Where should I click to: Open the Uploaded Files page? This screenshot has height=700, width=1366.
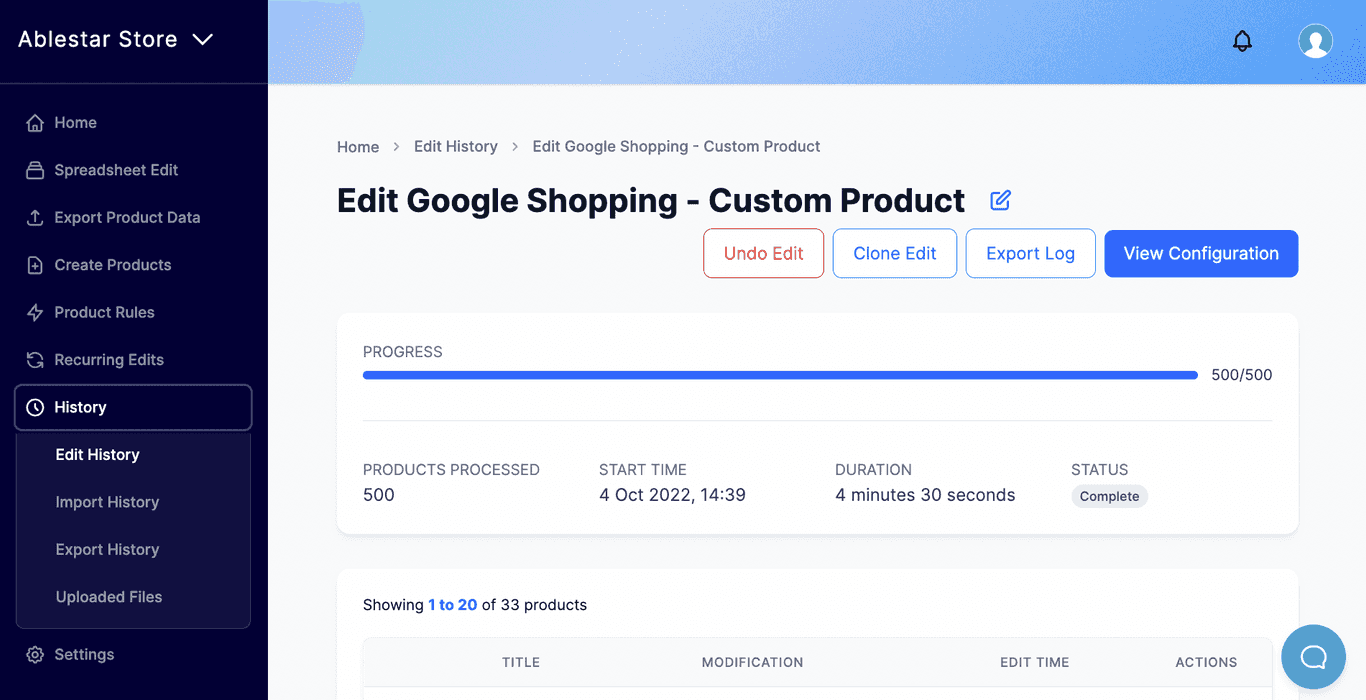[x=108, y=596]
